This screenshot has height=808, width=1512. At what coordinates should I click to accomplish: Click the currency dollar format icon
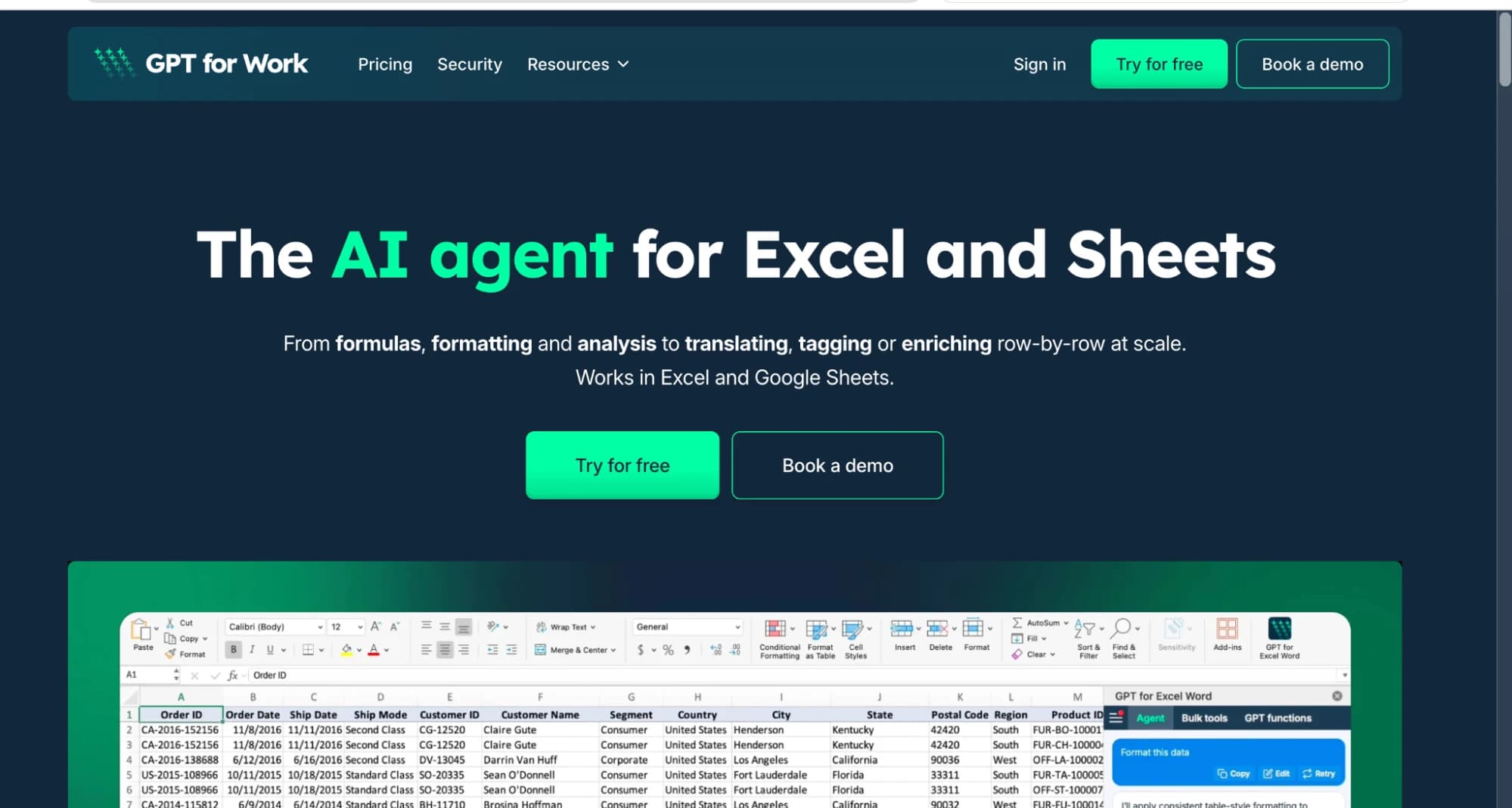[x=641, y=649]
